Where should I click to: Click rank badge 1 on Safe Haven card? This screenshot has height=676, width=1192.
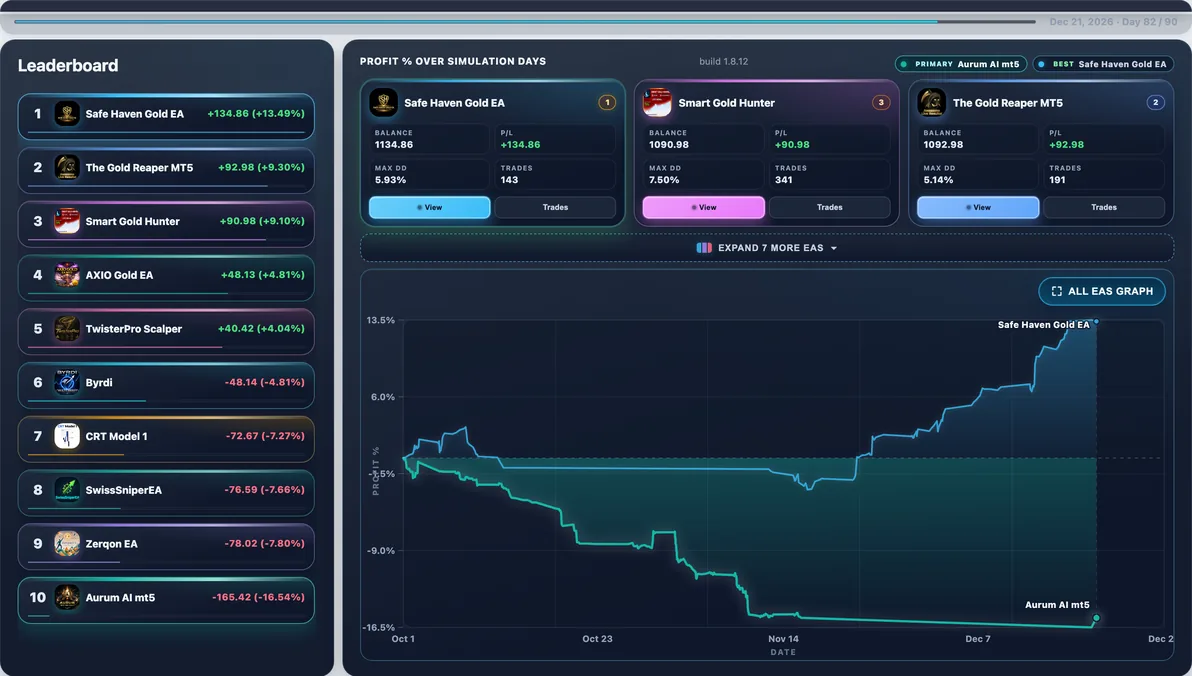click(607, 103)
